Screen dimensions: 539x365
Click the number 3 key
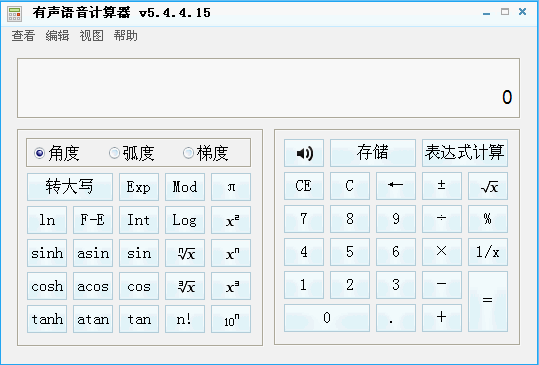tap(396, 285)
